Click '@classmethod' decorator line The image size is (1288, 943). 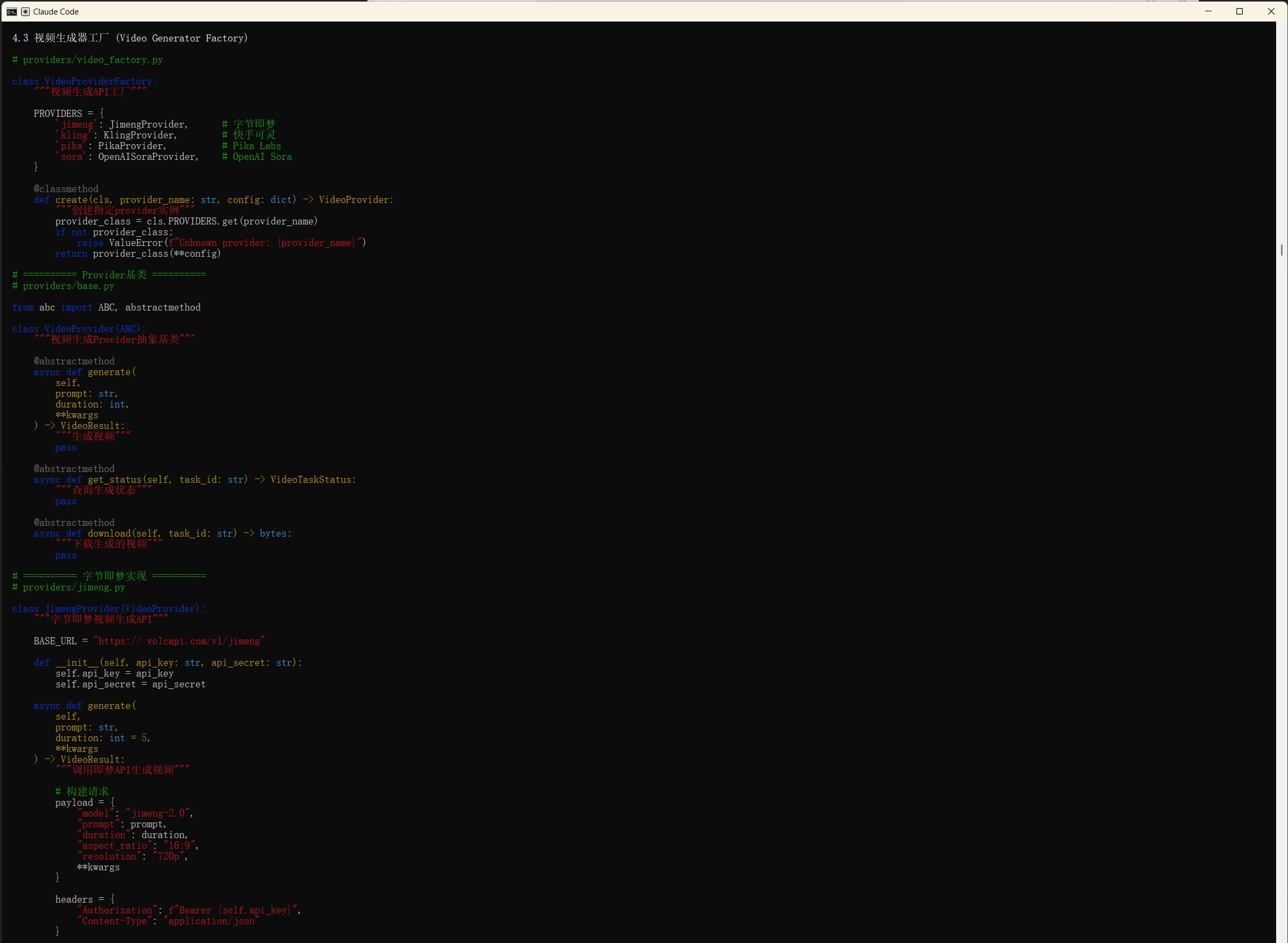tap(66, 189)
